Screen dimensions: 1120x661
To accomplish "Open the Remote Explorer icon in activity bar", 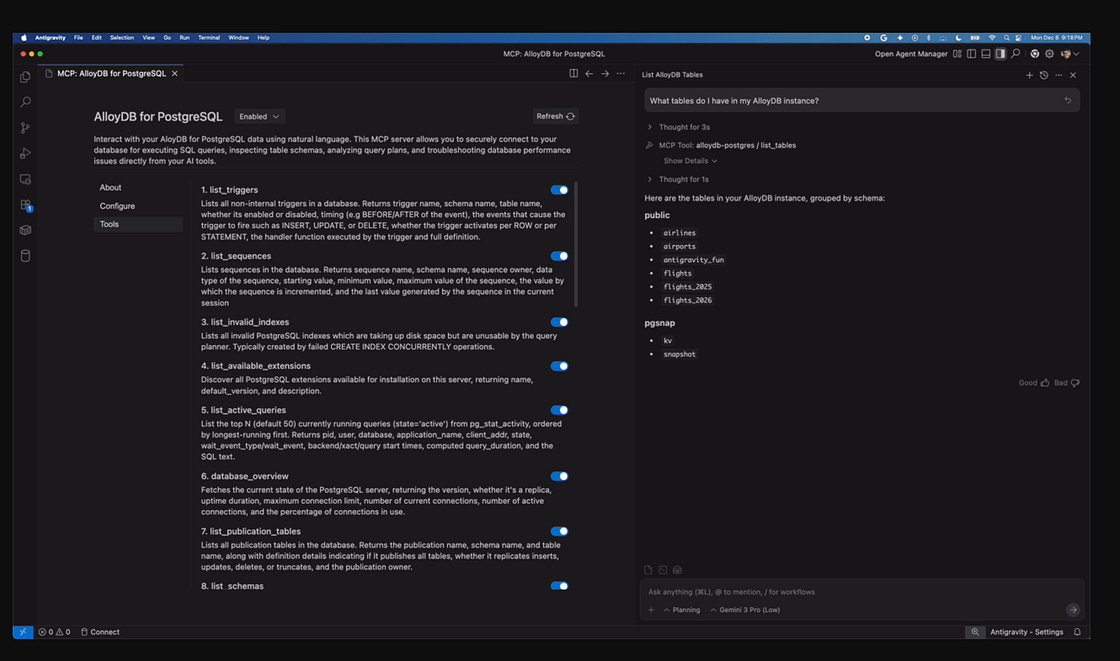I will point(25,179).
